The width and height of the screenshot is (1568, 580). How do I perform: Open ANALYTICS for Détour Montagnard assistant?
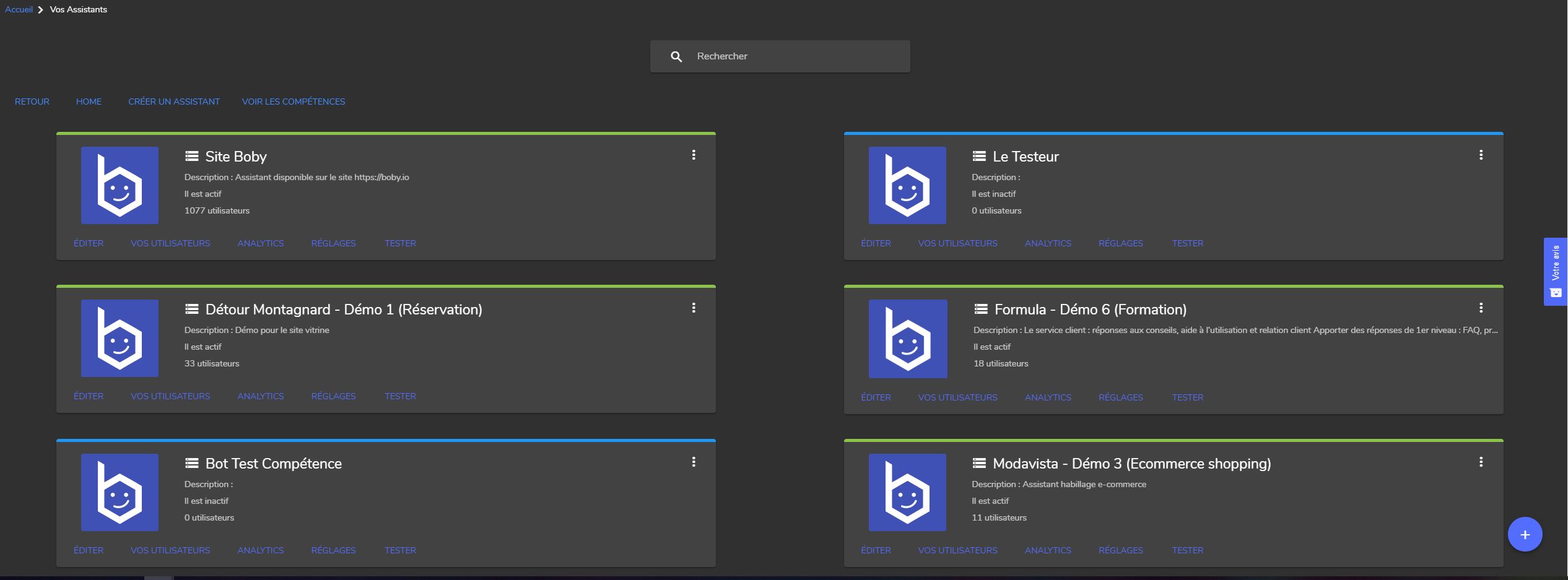tap(261, 396)
